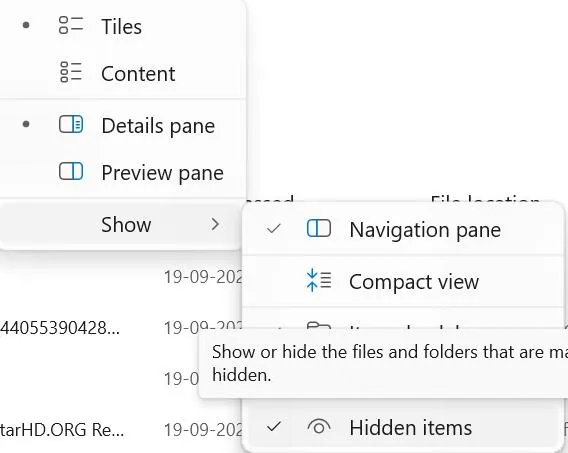Toggle the Details pane bullet indicator

point(26,124)
